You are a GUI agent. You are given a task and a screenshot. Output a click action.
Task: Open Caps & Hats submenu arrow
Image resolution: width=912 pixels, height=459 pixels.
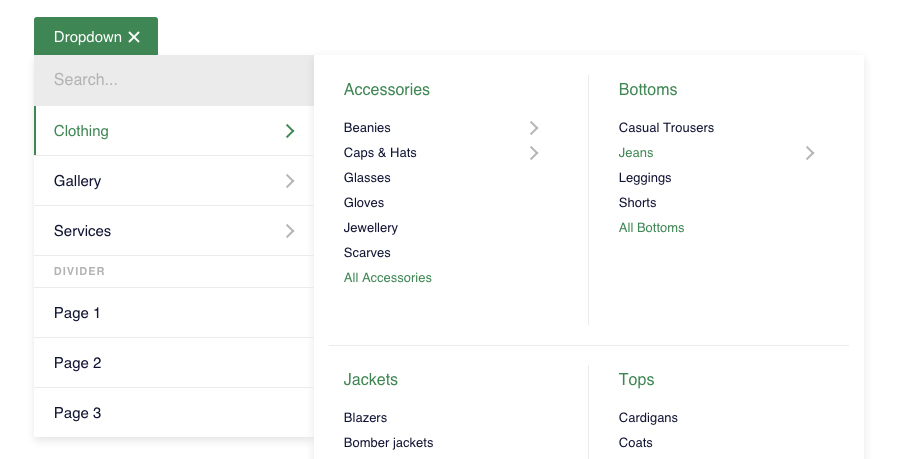tap(534, 153)
